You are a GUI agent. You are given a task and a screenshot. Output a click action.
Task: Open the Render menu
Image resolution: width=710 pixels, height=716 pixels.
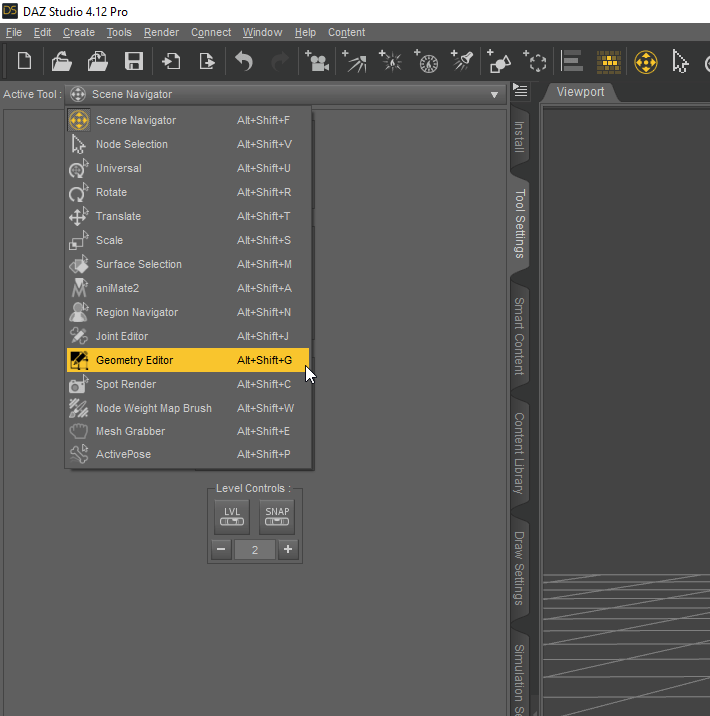[161, 32]
